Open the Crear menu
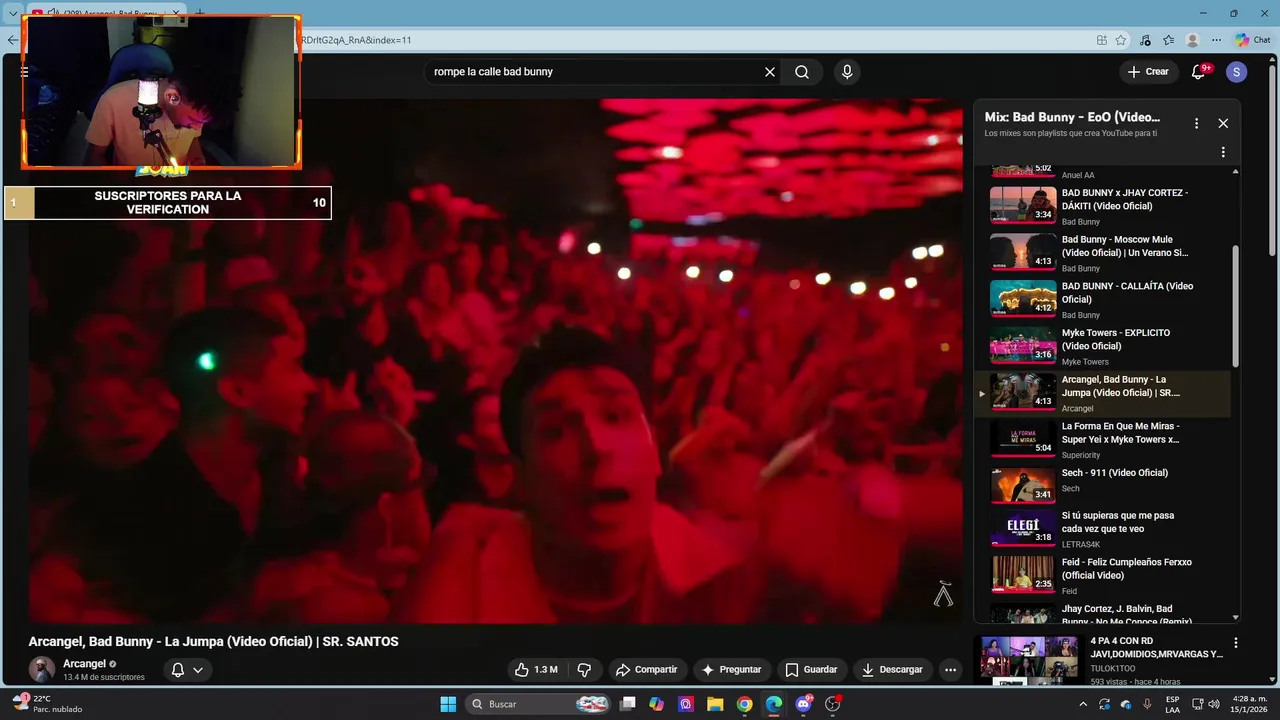This screenshot has width=1280, height=720. tap(1148, 72)
